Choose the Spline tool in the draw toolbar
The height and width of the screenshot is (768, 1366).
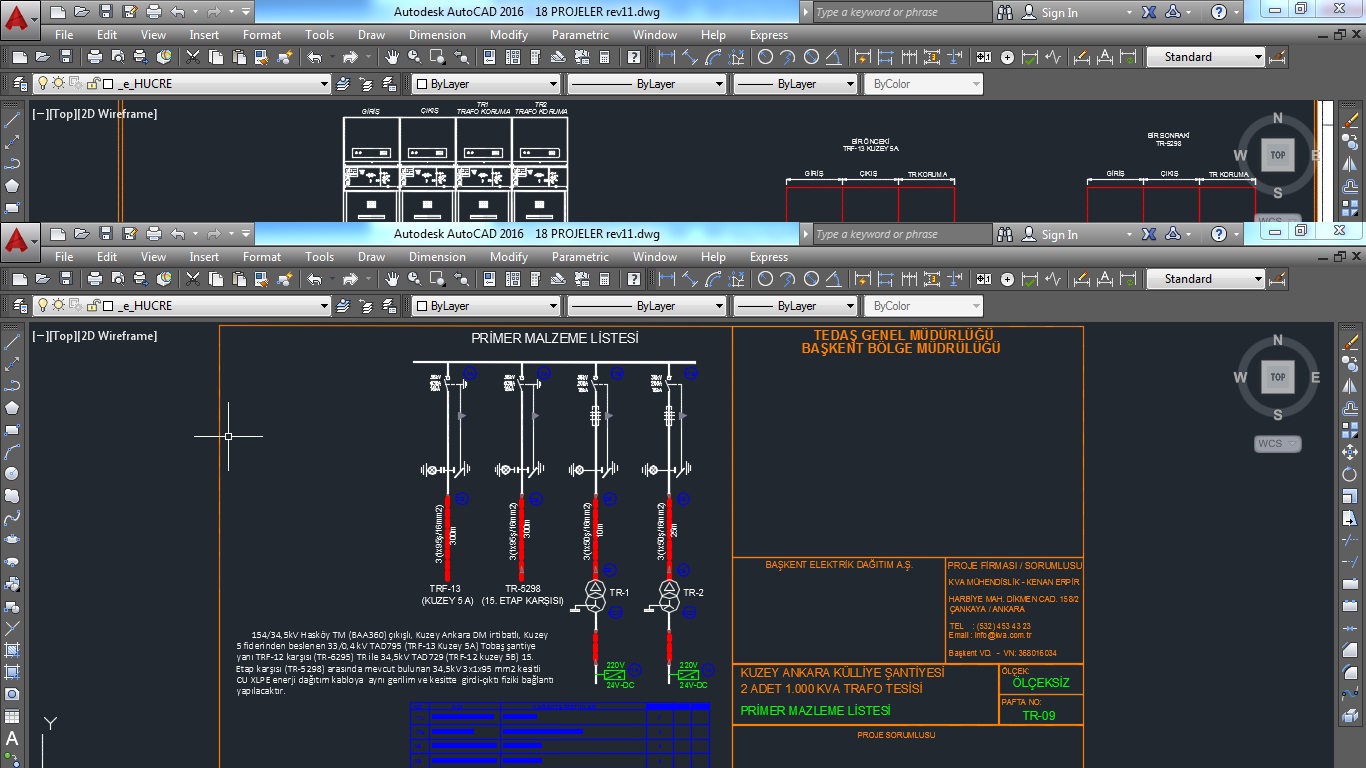coord(12,518)
